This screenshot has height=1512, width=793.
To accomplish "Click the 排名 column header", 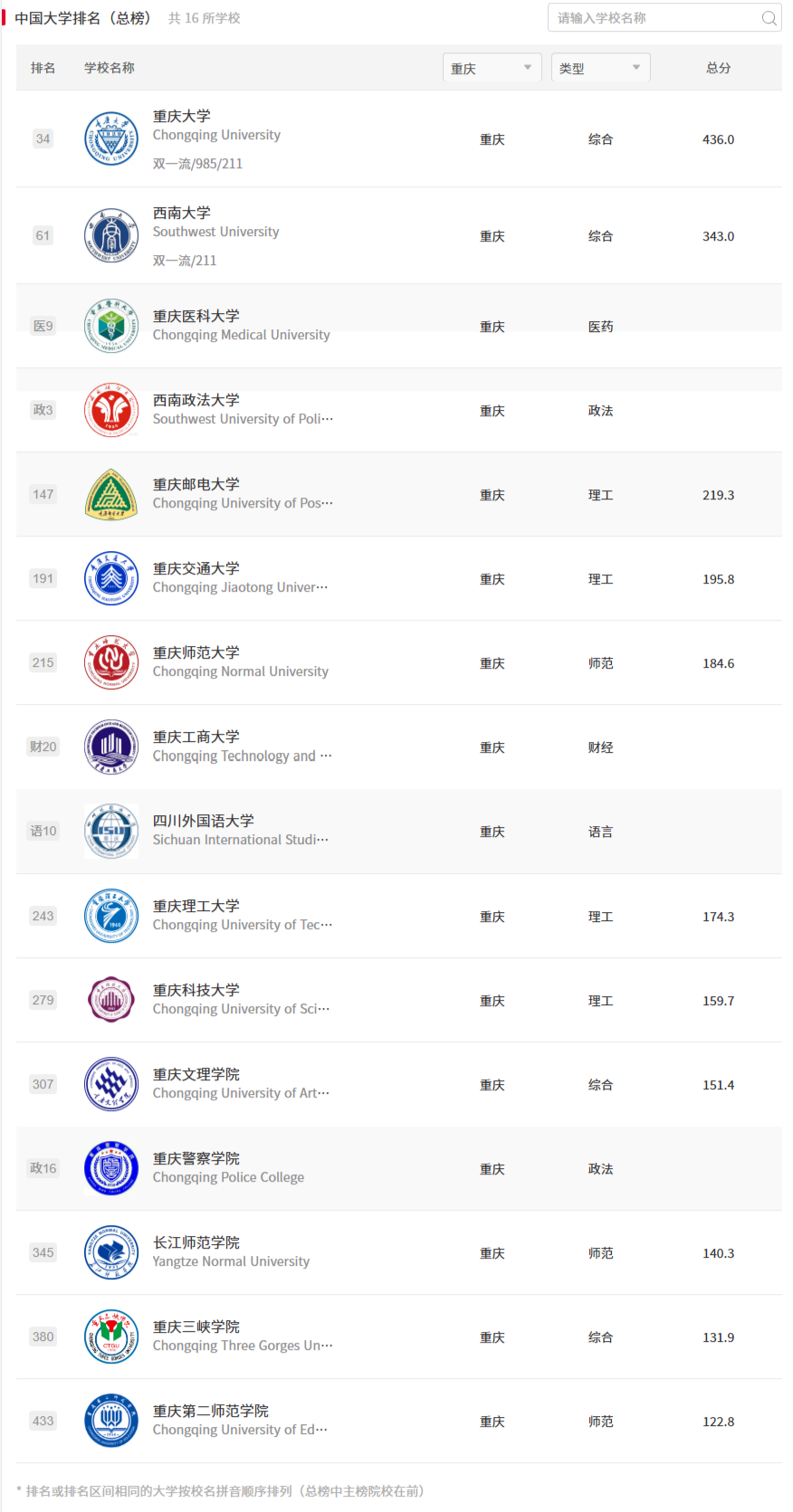I will (43, 68).
